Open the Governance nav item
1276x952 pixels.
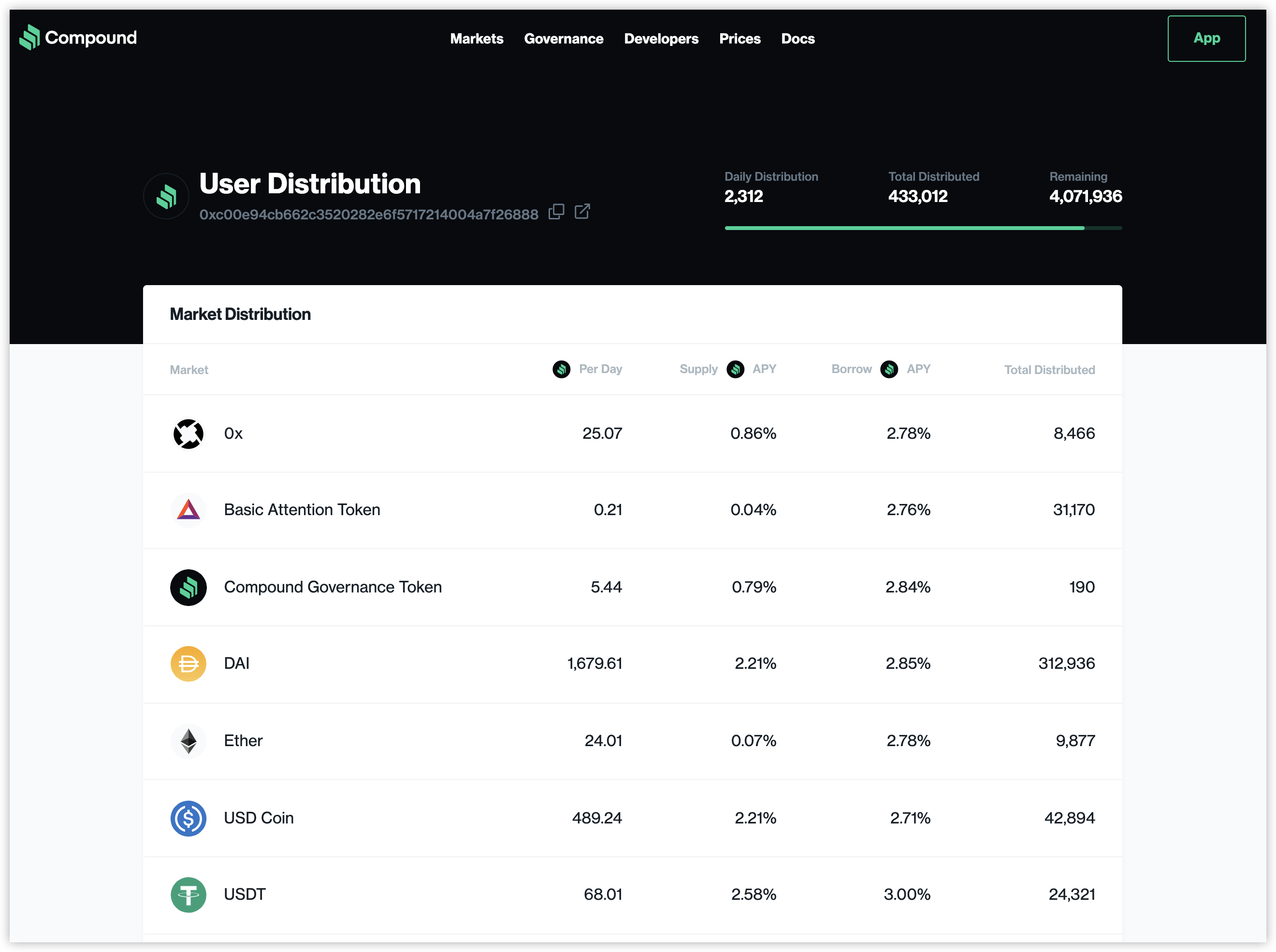pyautogui.click(x=564, y=39)
